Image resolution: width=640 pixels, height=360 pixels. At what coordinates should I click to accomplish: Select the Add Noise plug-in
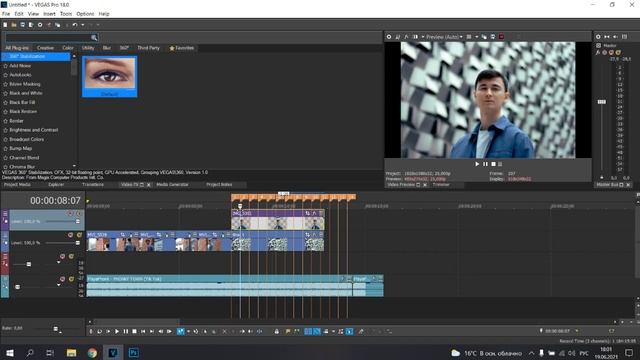(20, 66)
